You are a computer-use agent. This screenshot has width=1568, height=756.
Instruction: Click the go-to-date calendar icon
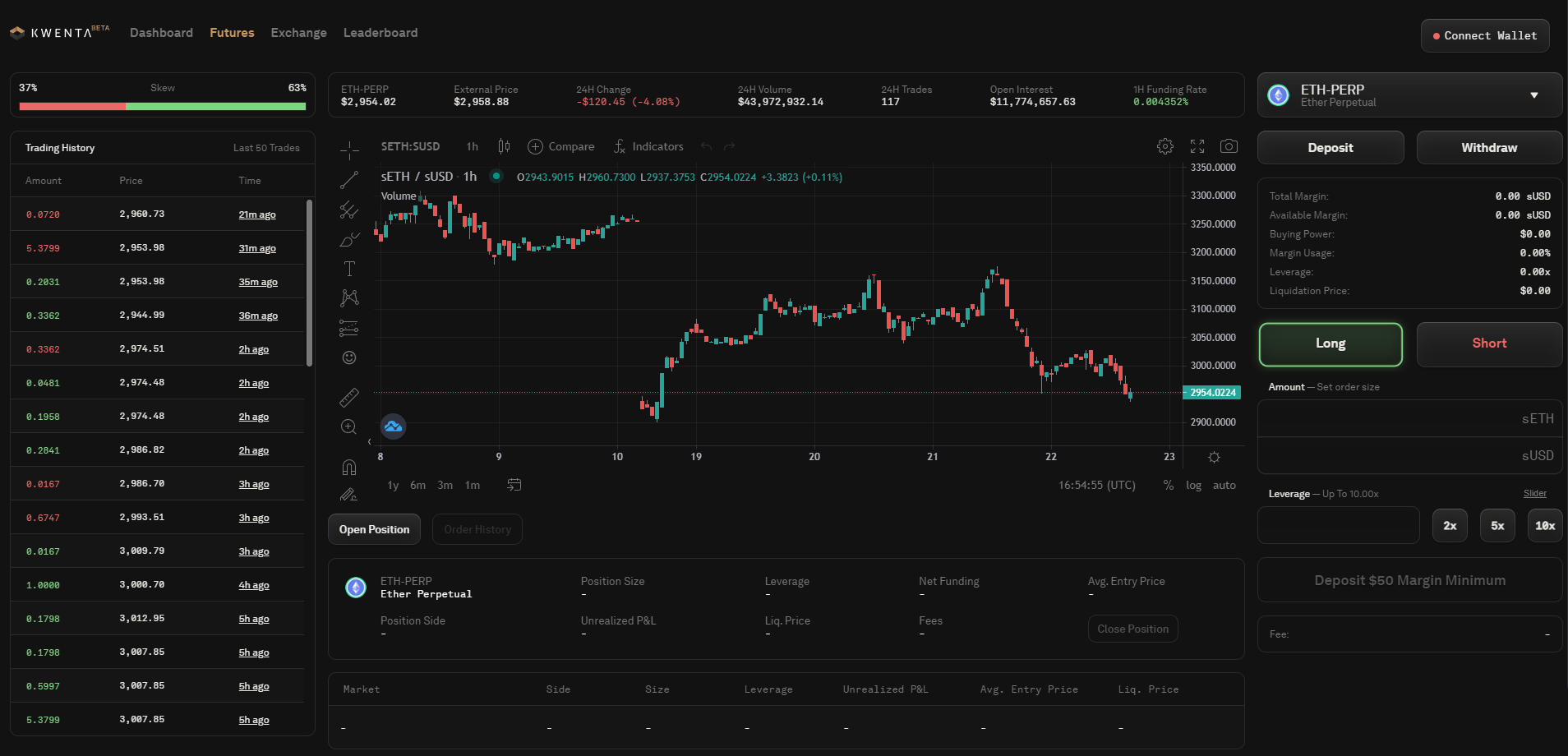(514, 485)
